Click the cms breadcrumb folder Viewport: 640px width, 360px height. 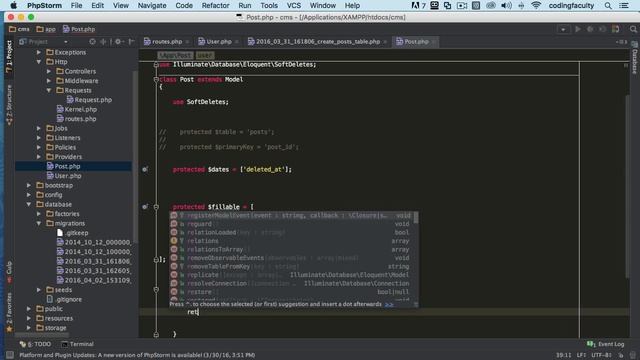click(19, 29)
